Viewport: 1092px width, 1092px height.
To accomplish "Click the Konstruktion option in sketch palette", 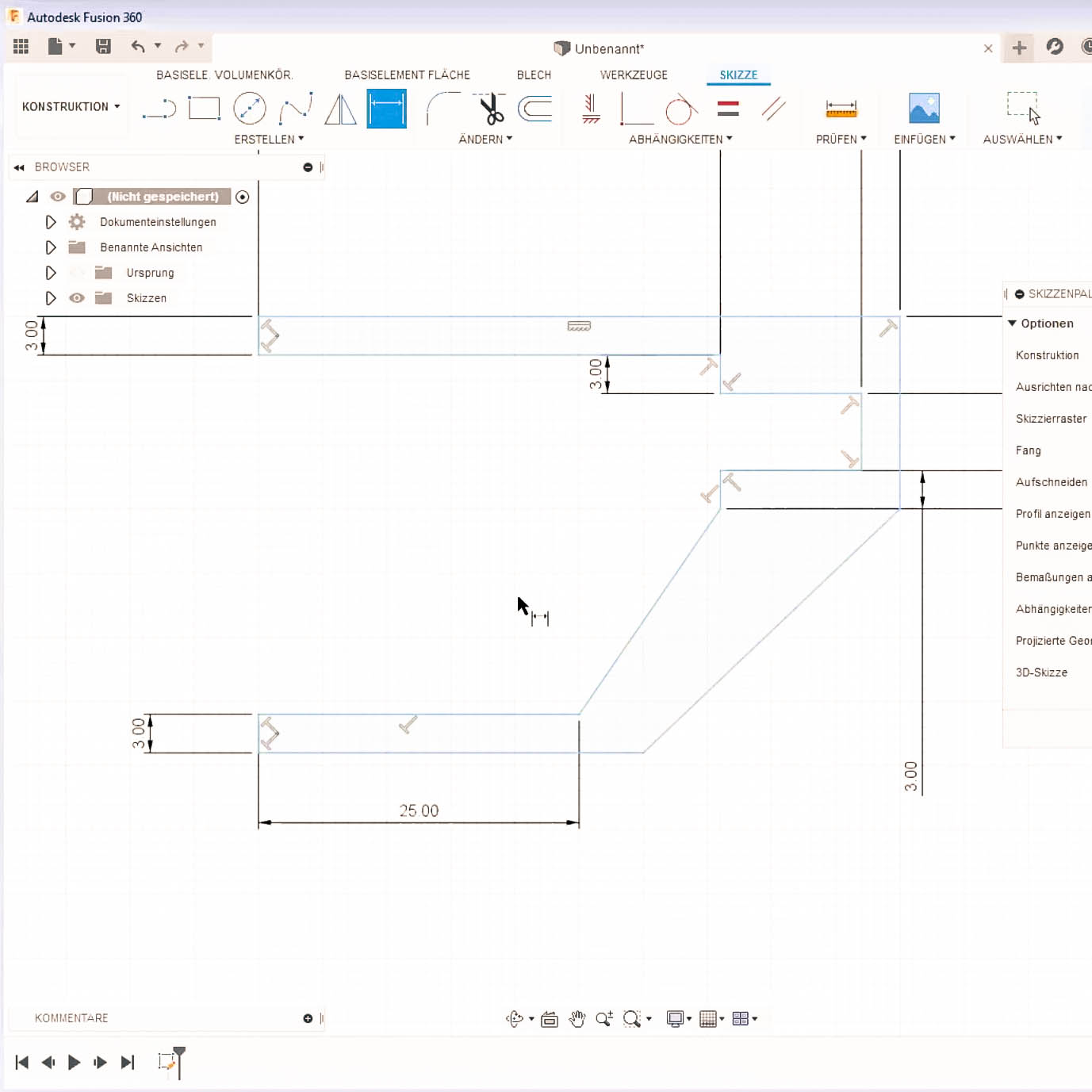I will point(1048,355).
